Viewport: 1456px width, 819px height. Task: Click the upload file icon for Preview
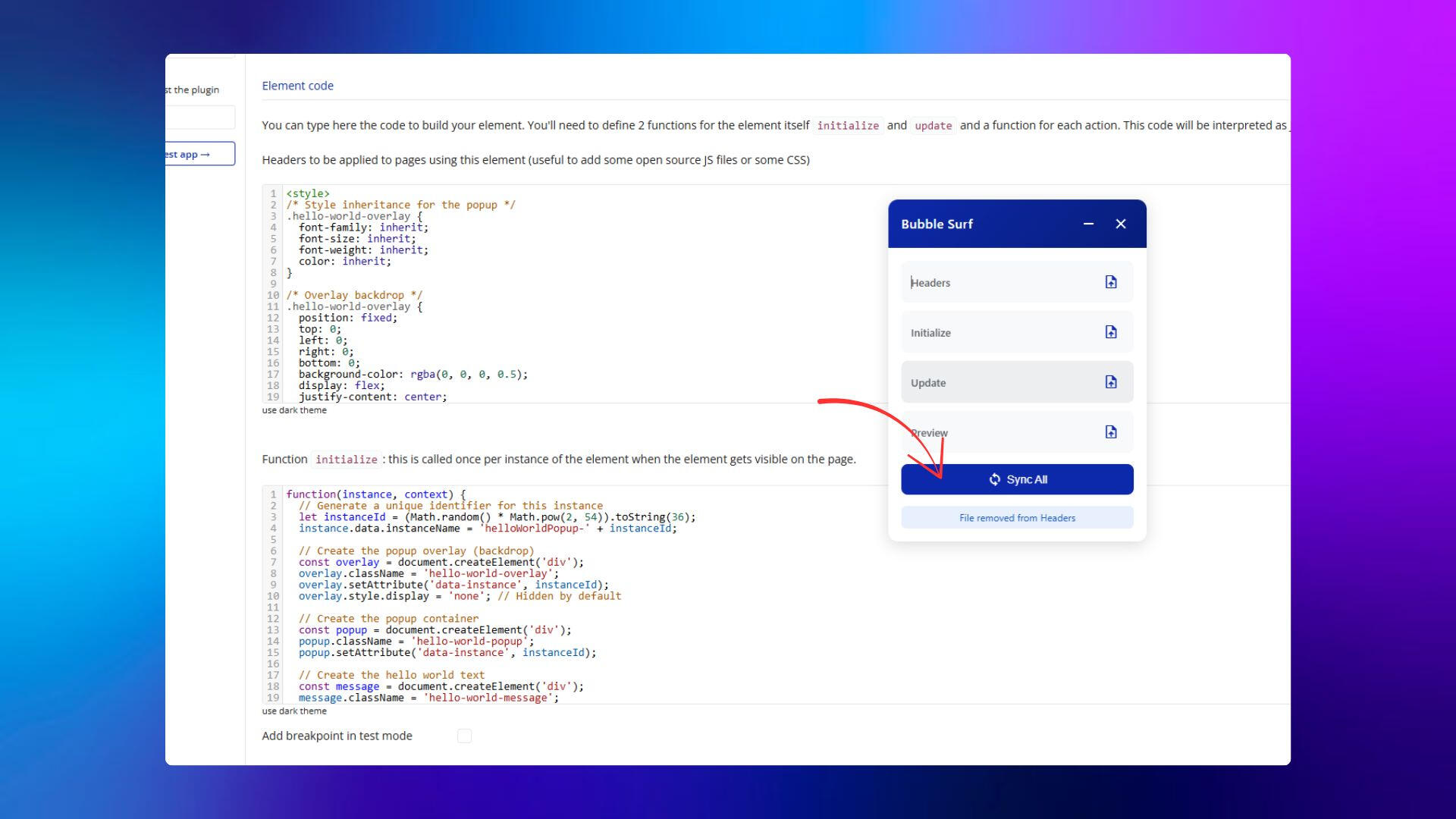[x=1110, y=432]
